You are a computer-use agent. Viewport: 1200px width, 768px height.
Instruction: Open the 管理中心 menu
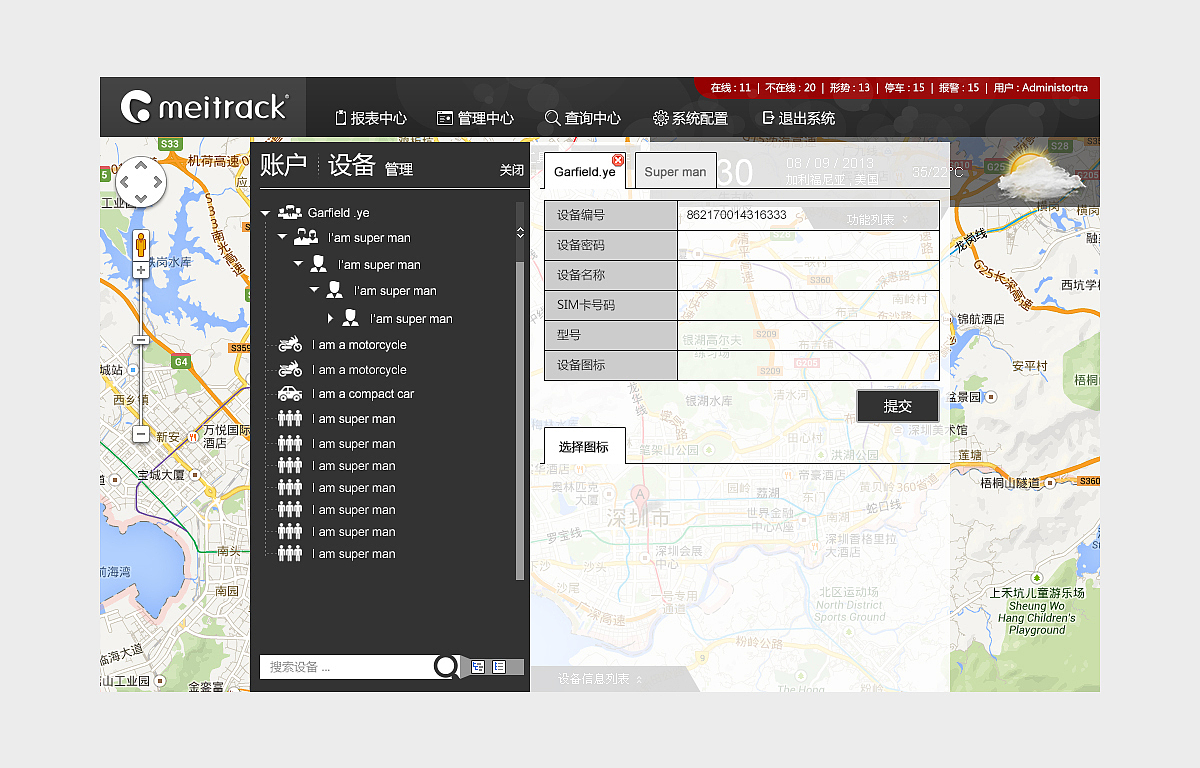(476, 118)
